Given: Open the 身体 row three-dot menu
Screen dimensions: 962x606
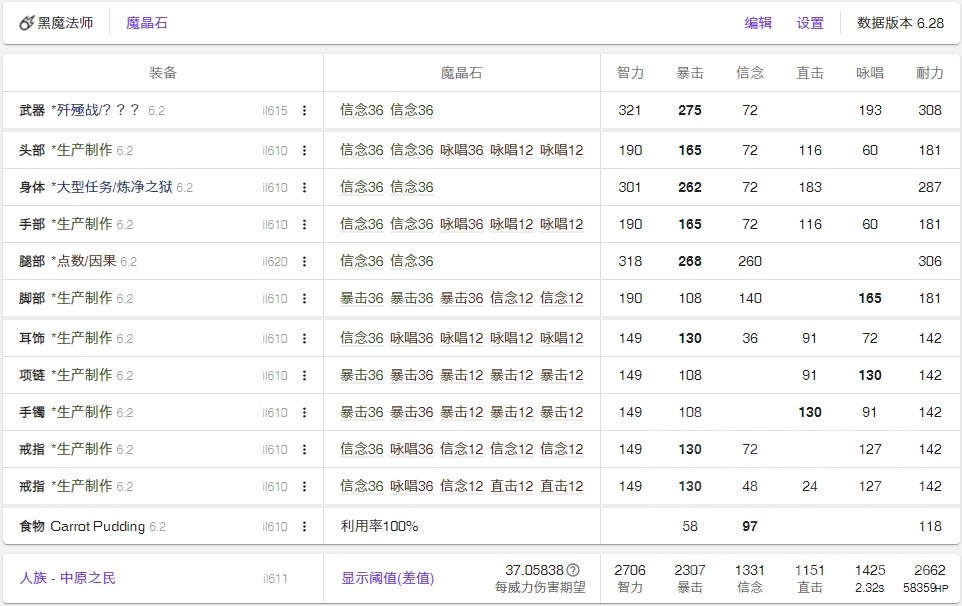Looking at the screenshot, I should click(305, 188).
